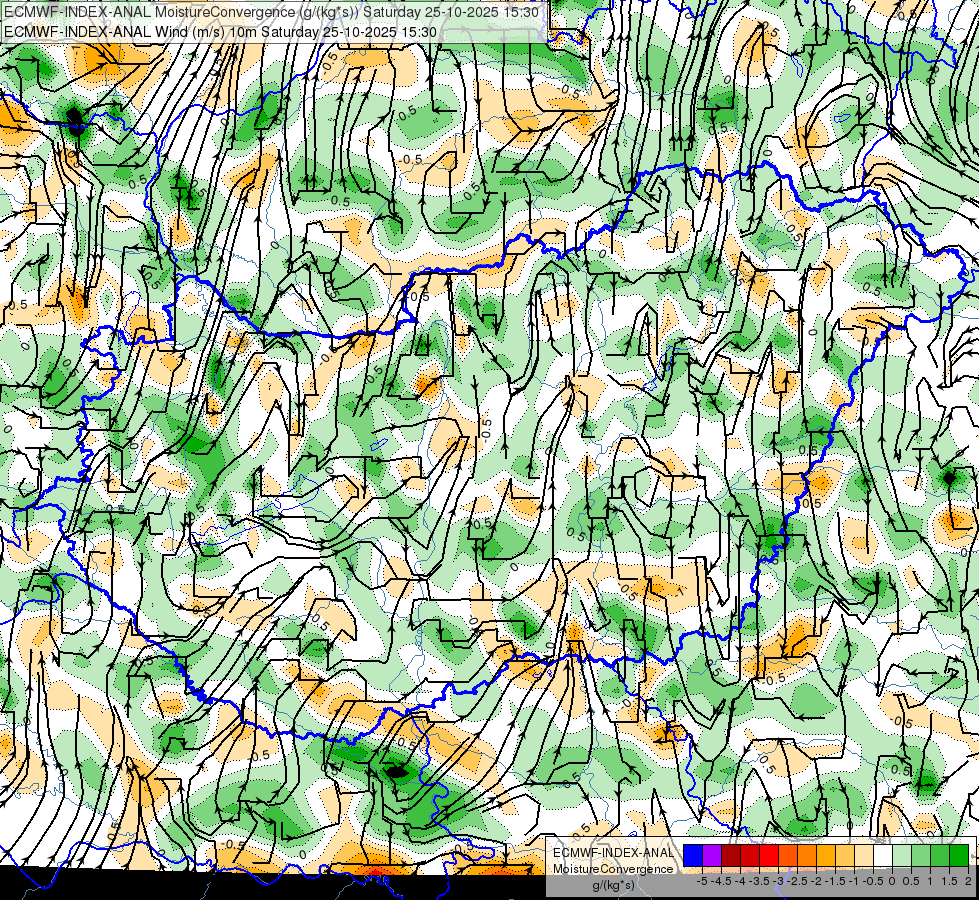Click the MoistureConvergence title line at top

(272, 12)
